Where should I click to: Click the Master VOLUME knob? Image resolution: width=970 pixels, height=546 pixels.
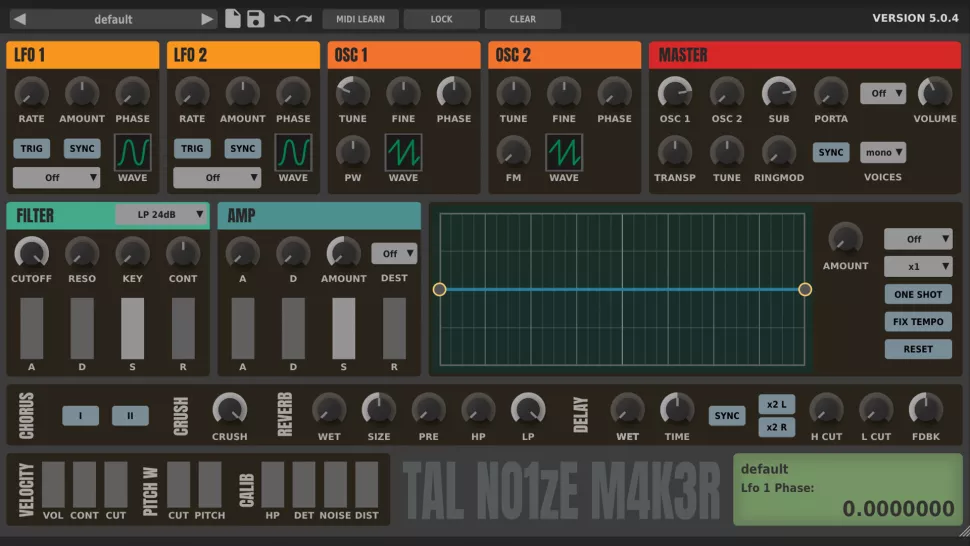(x=935, y=93)
